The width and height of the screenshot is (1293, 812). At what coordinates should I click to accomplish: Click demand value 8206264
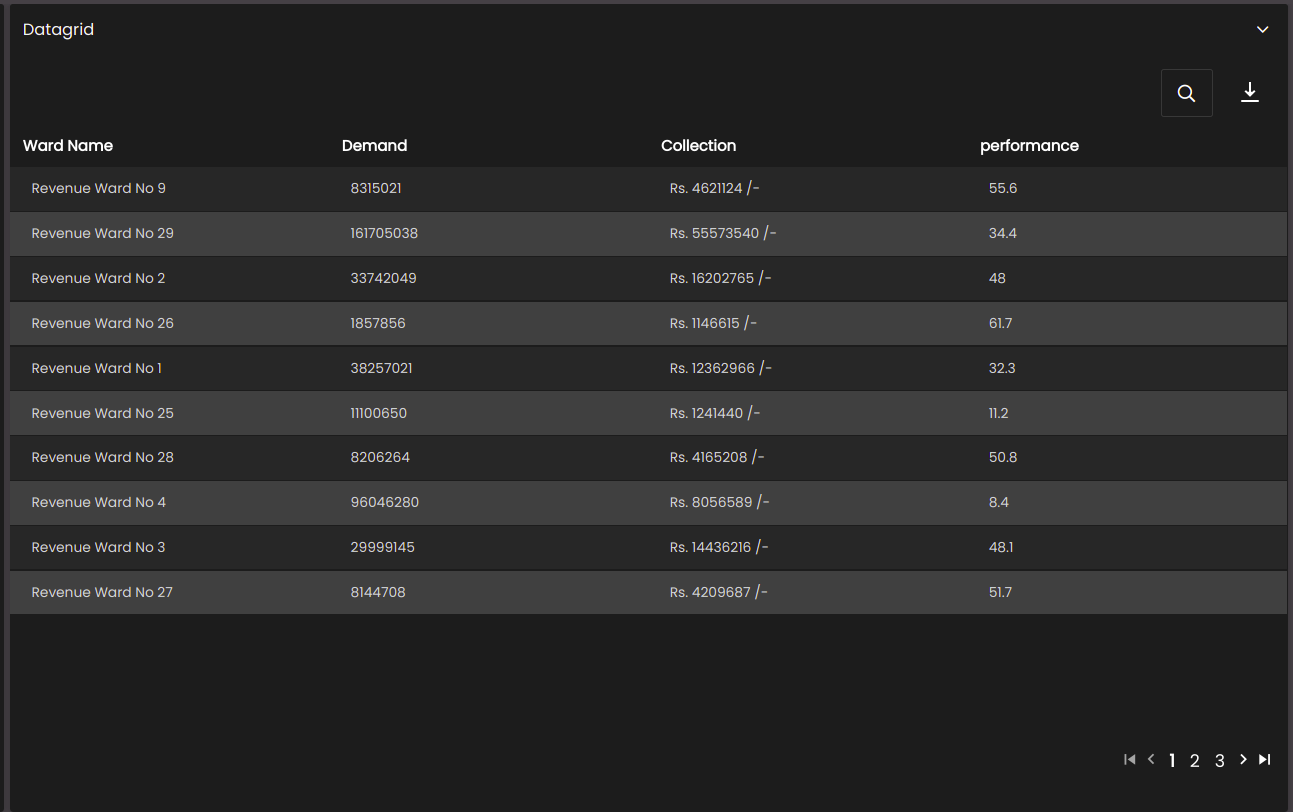[x=380, y=457]
